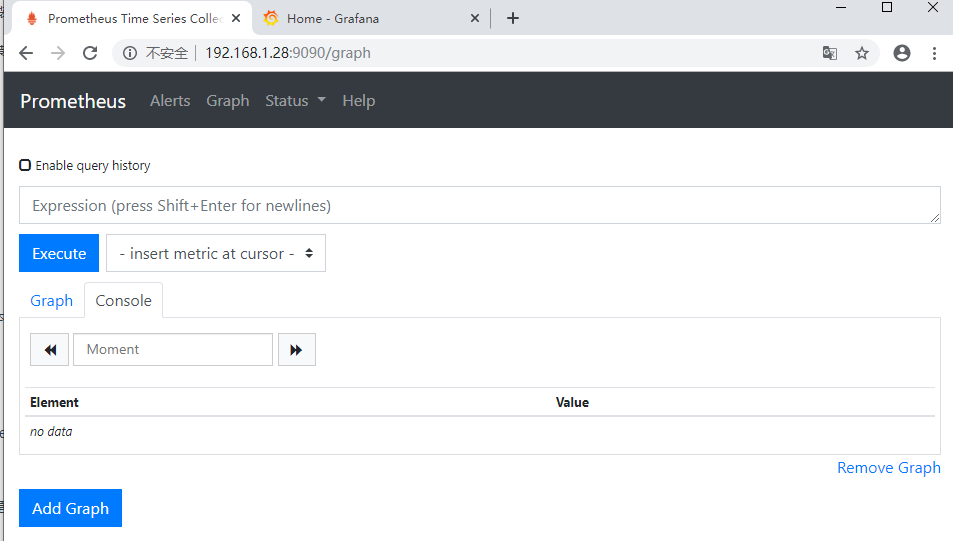Click the 'no data' table row

click(x=480, y=432)
